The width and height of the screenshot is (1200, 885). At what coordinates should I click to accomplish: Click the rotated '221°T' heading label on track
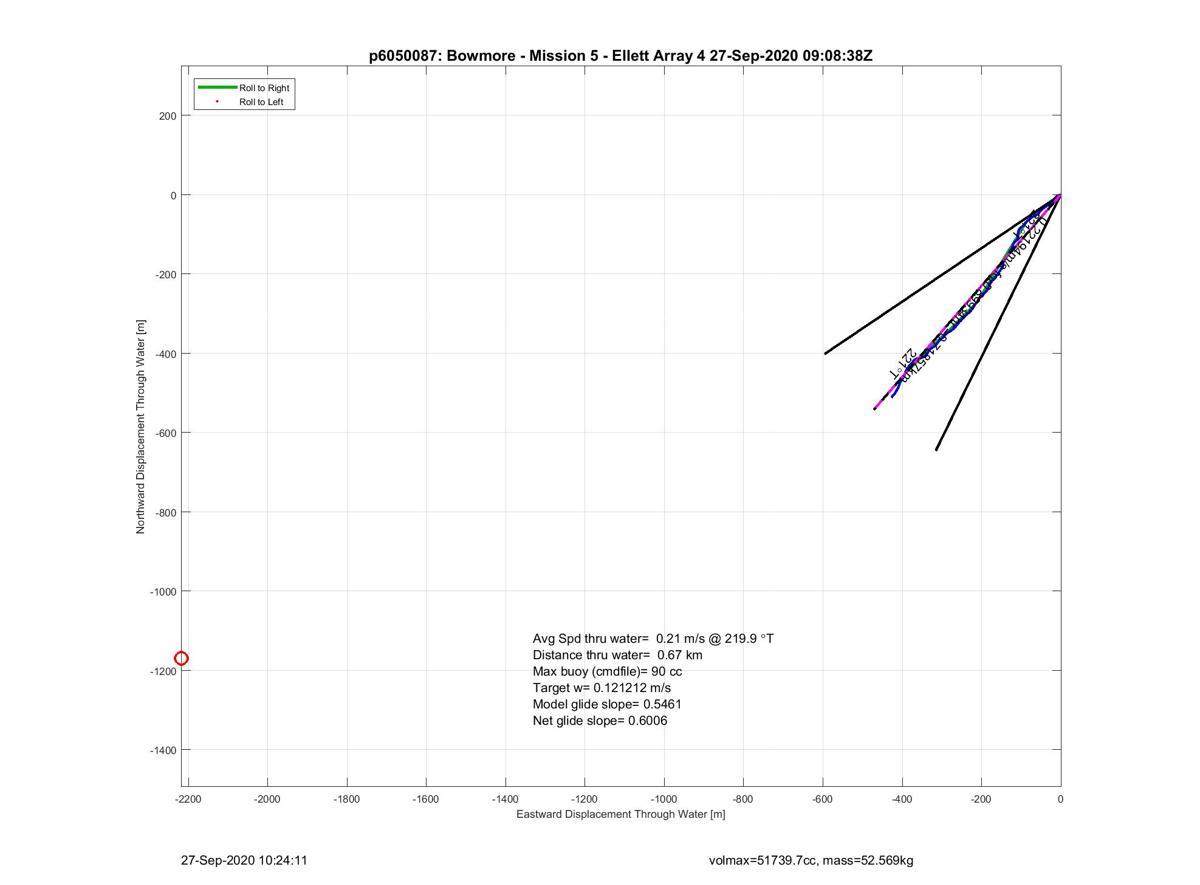pos(904,364)
